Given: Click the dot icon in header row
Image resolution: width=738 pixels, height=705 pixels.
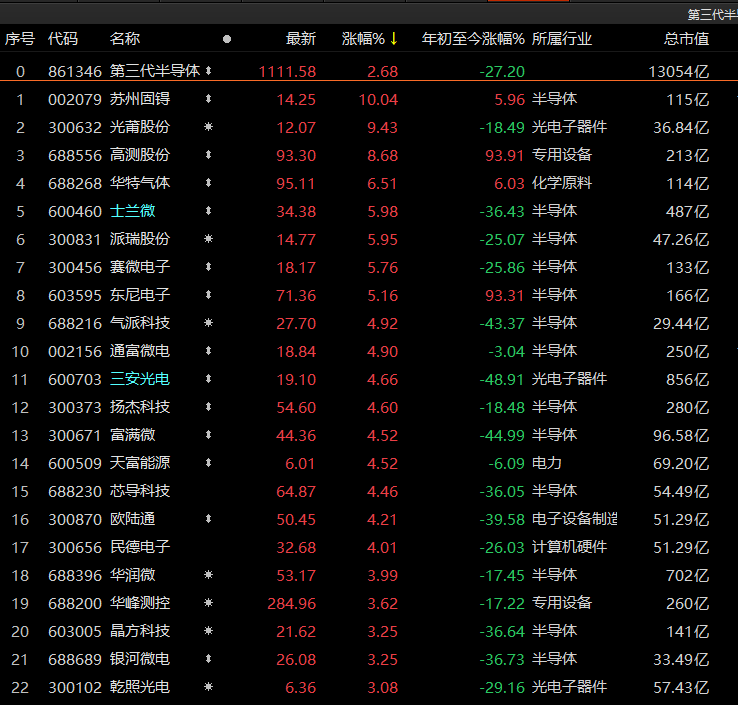Looking at the screenshot, I should [227, 39].
